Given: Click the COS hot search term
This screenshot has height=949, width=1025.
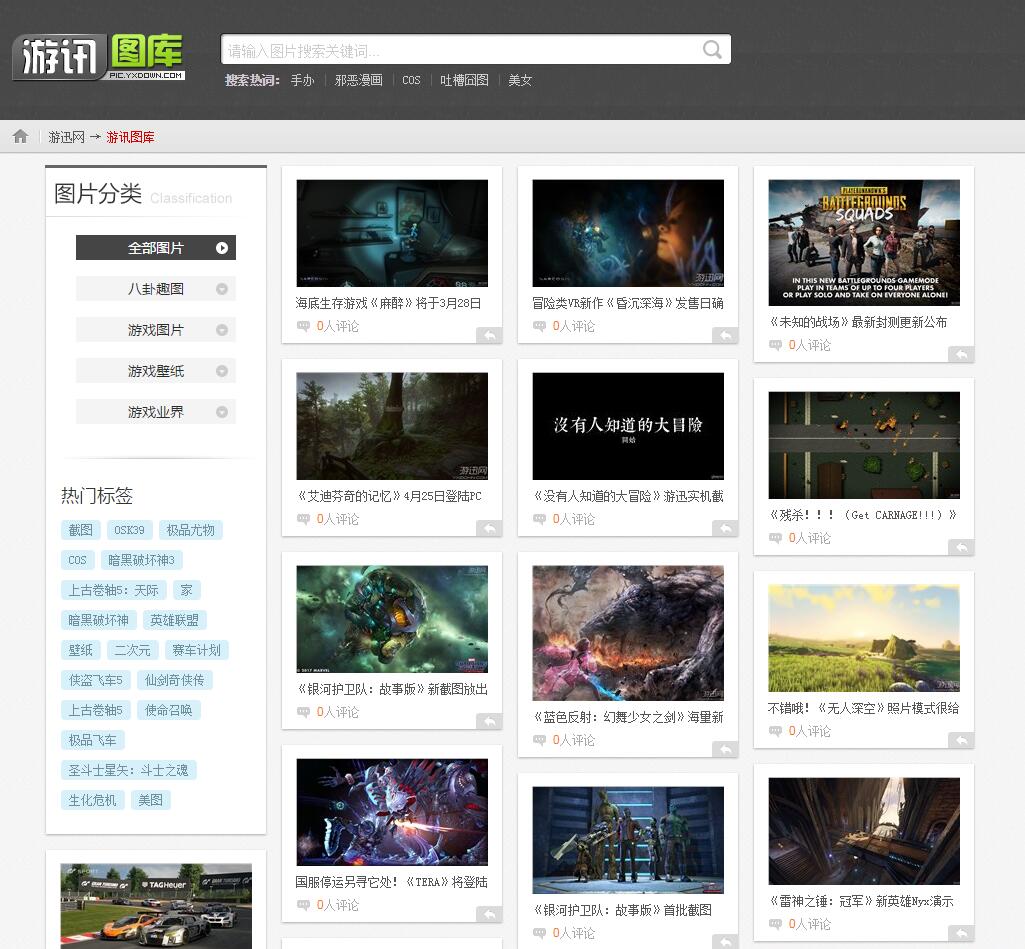Looking at the screenshot, I should [x=411, y=80].
